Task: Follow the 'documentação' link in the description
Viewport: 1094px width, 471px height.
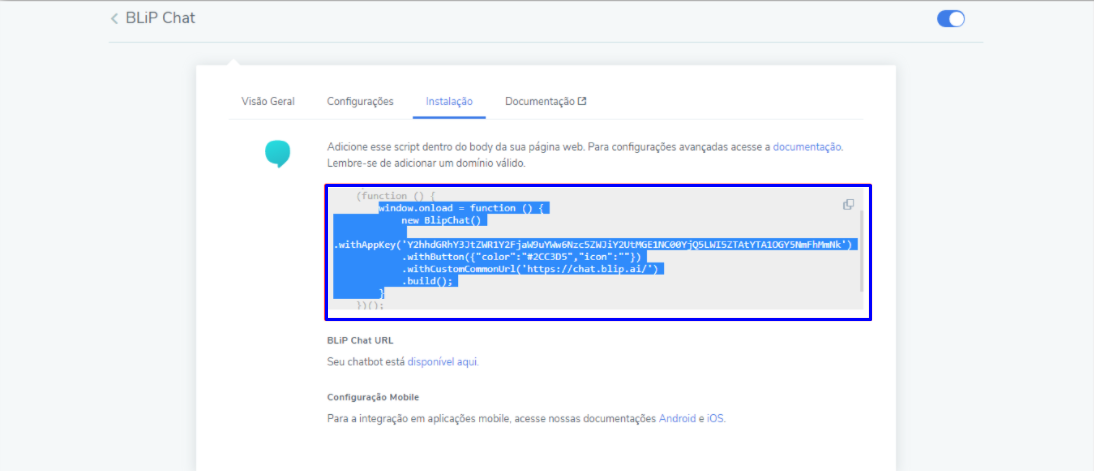Action: point(807,147)
